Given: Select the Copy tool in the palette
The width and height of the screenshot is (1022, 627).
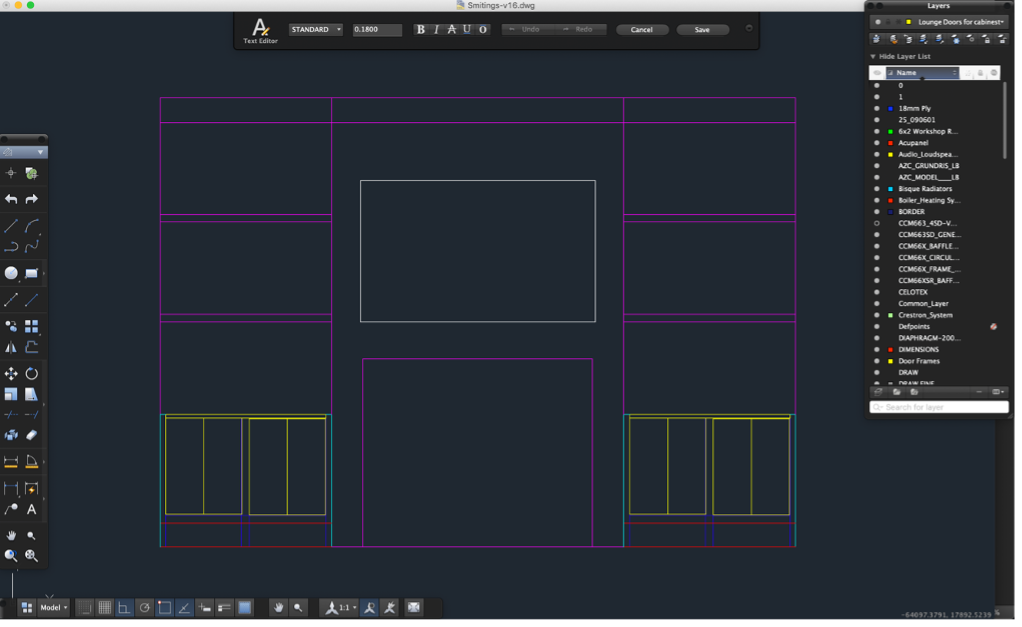Looking at the screenshot, I should 11,326.
